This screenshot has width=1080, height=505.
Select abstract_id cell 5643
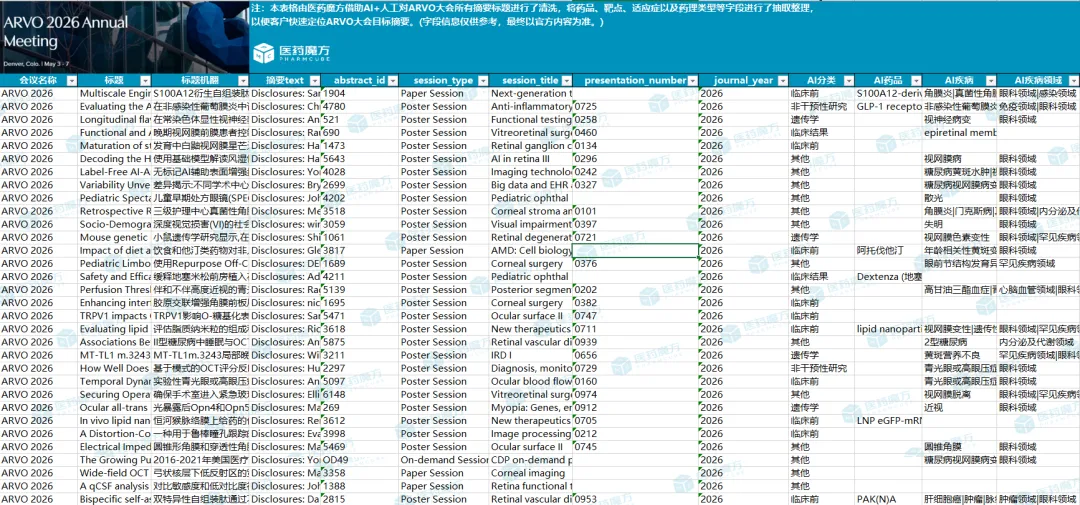pyautogui.click(x=359, y=158)
